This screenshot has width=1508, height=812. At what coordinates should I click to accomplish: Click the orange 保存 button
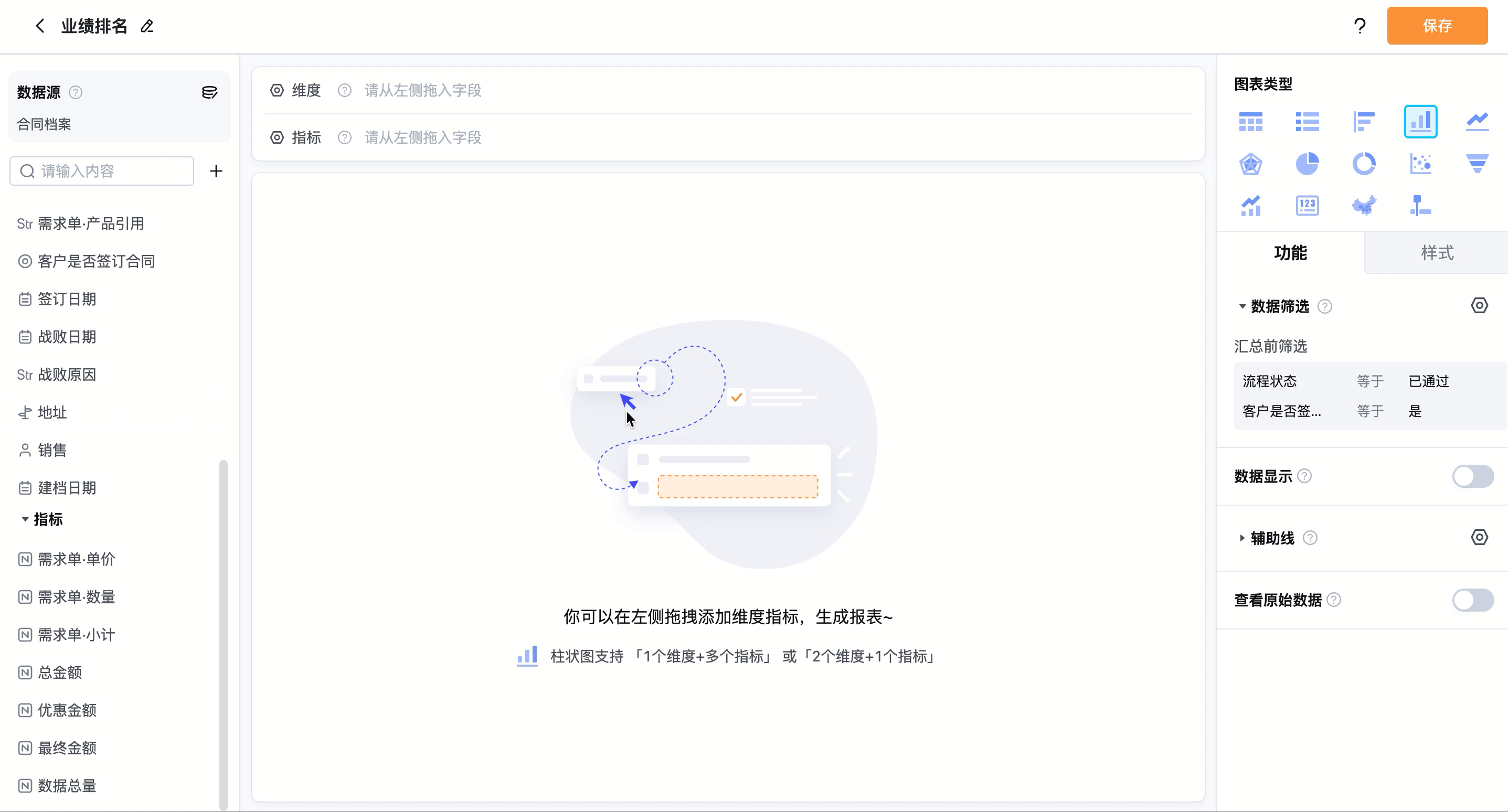[1437, 26]
